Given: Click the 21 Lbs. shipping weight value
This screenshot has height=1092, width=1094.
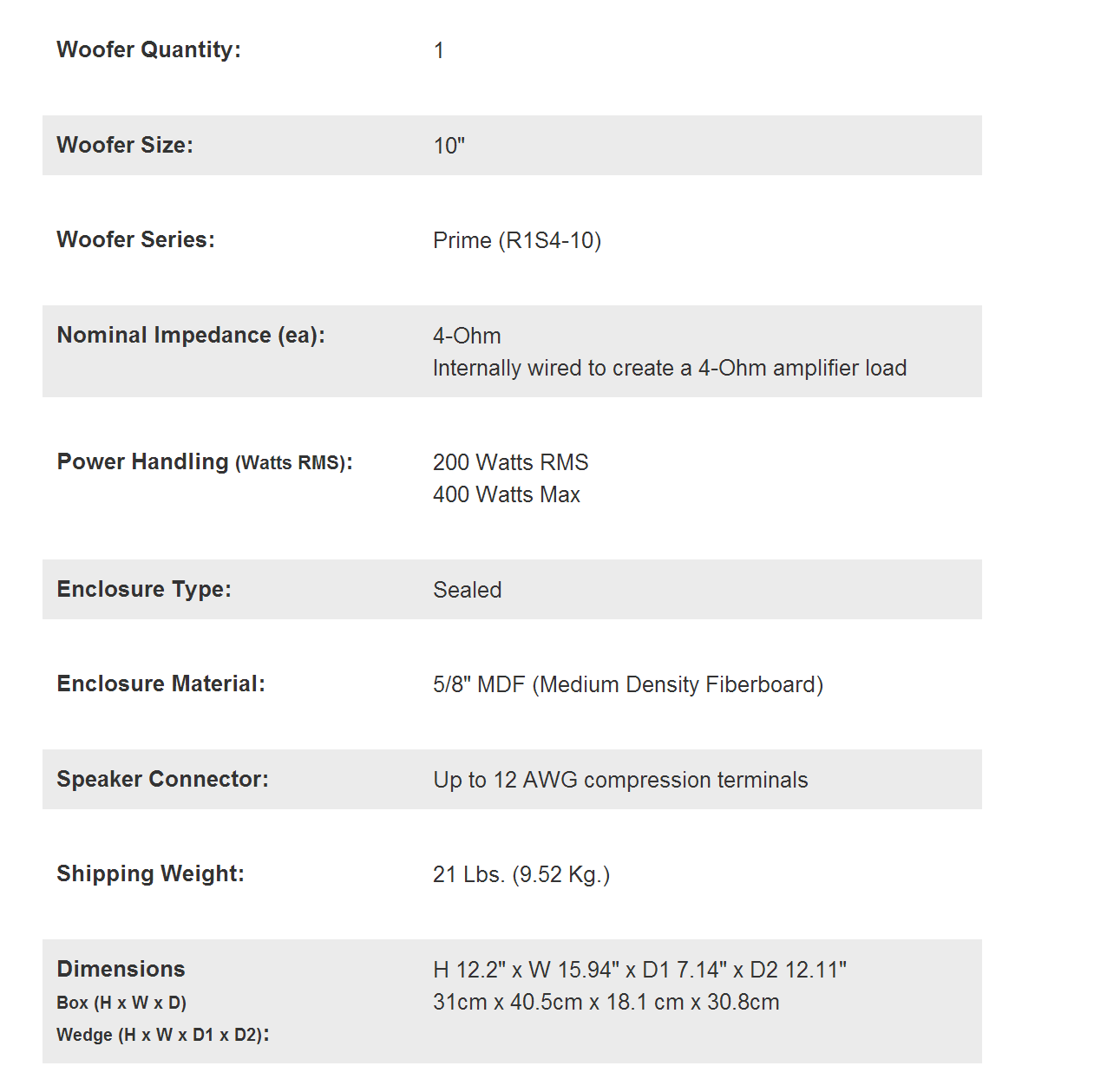Looking at the screenshot, I should click(521, 874).
